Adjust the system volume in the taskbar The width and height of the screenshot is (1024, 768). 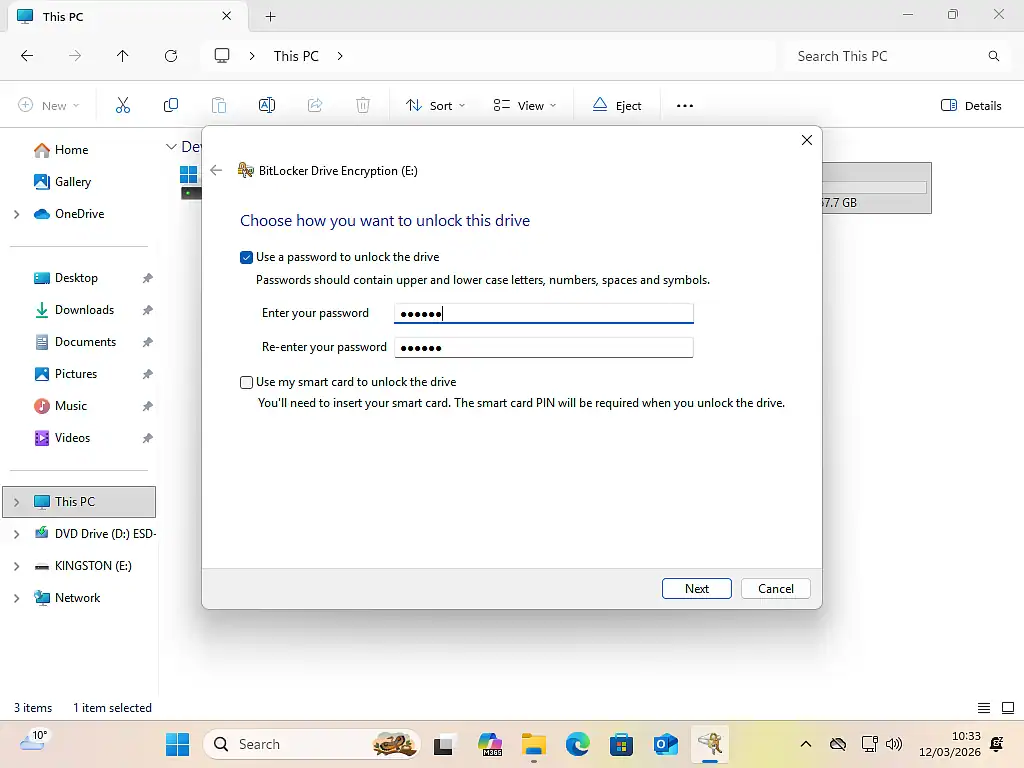[x=894, y=744]
